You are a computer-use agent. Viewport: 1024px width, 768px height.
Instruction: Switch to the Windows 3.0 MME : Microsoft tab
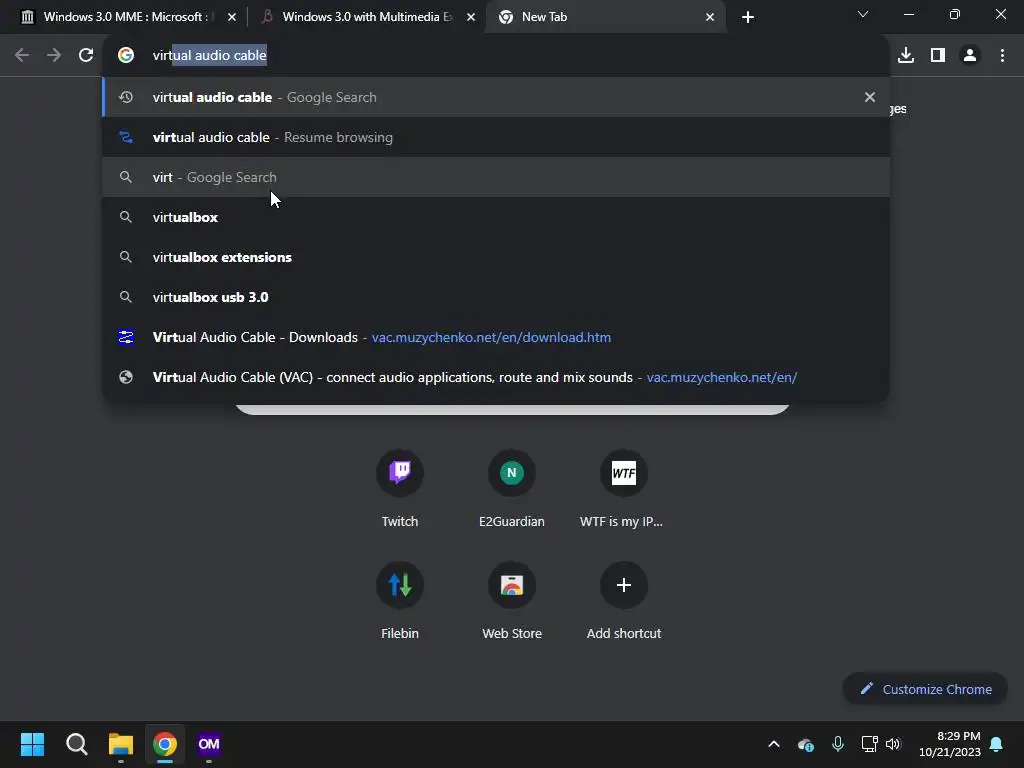[x=124, y=17]
